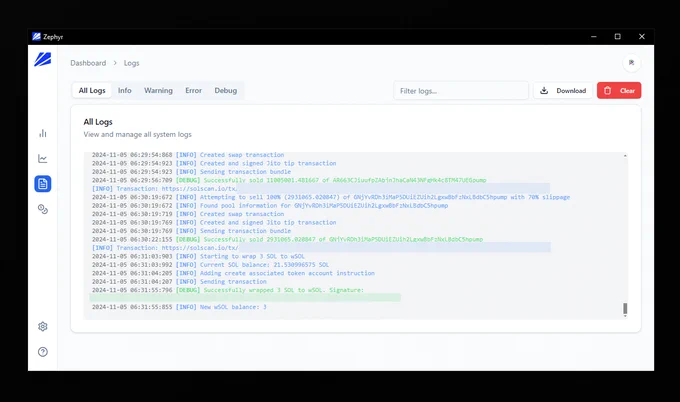680x402 pixels.
Task: Select the Logs document icon in sidebar
Action: [x=42, y=184]
